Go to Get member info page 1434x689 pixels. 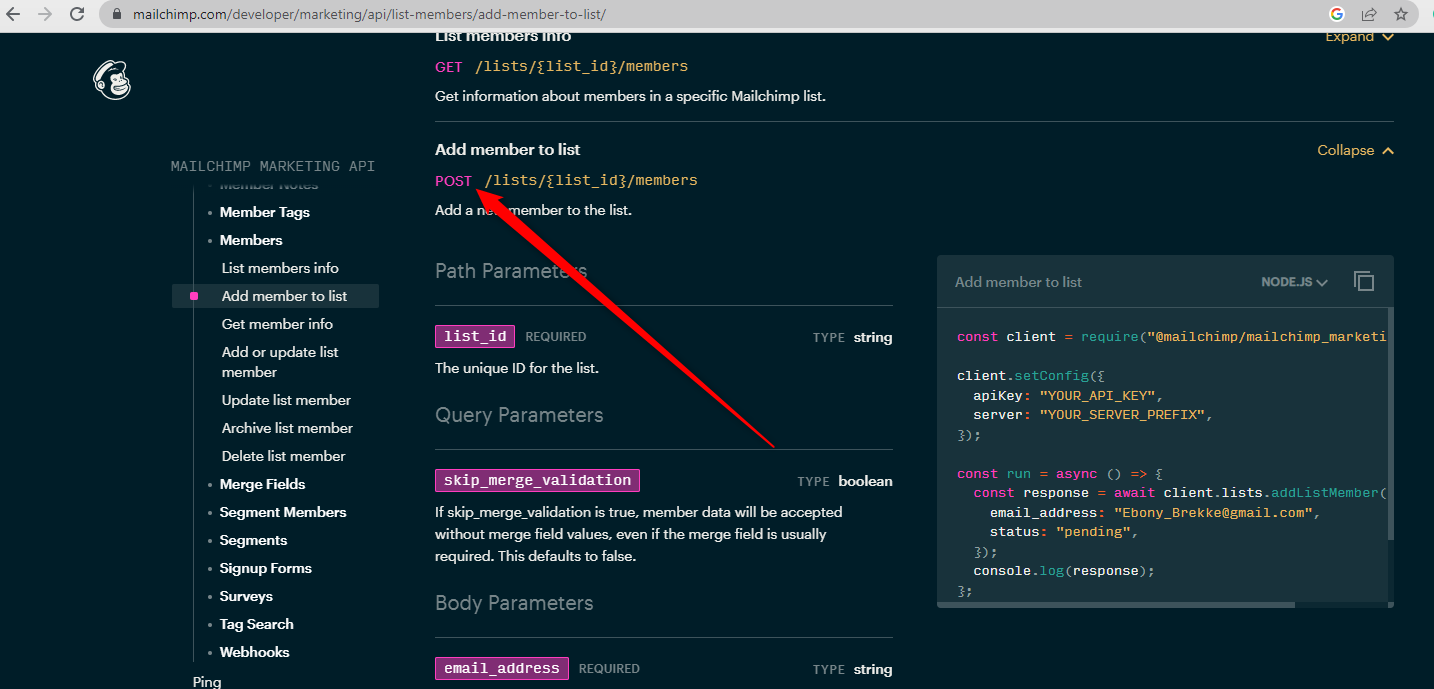click(x=277, y=324)
